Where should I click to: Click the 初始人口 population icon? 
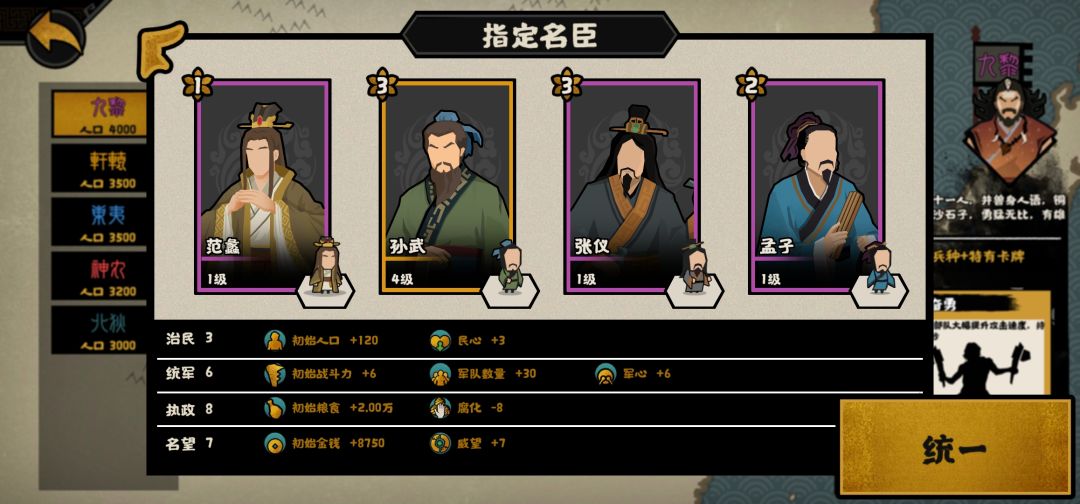click(x=275, y=340)
